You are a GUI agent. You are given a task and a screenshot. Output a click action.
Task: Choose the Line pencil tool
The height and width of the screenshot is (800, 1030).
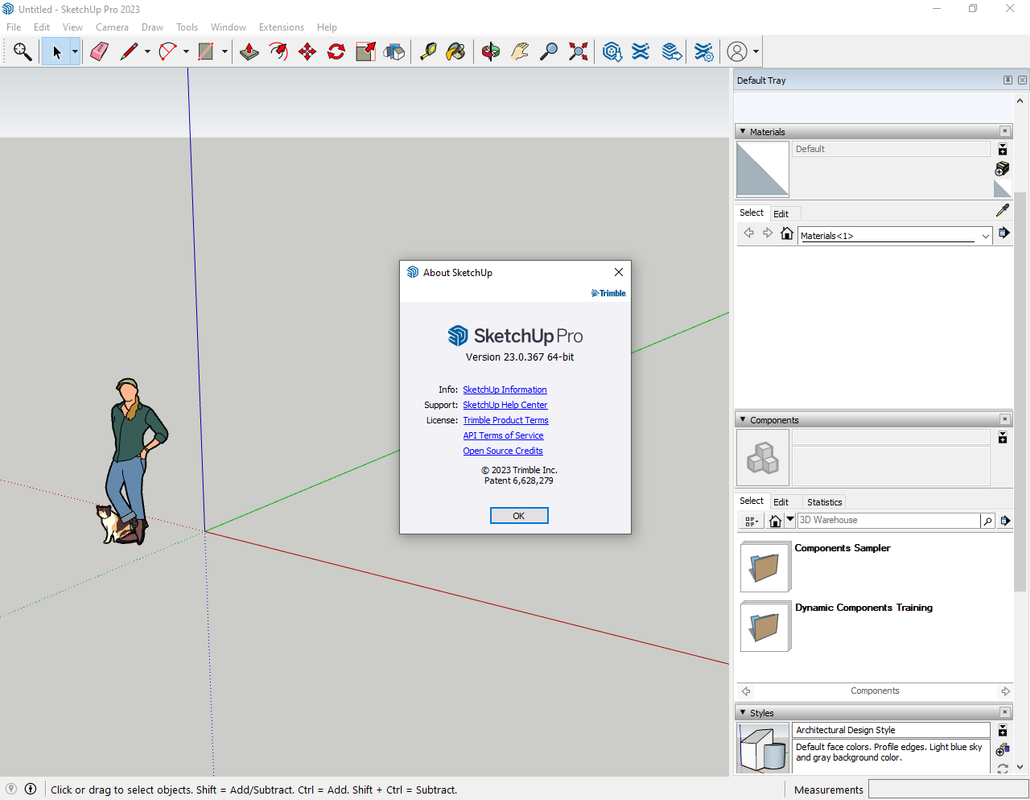[x=129, y=52]
